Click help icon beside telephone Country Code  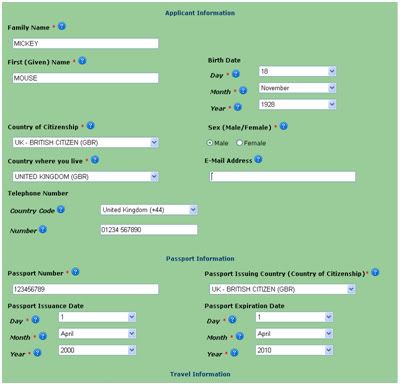point(61,210)
